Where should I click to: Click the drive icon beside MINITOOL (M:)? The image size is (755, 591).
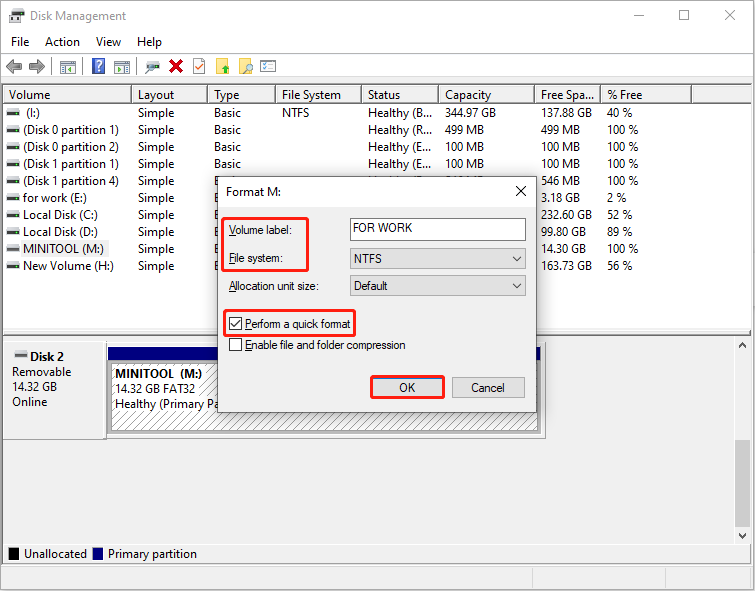pos(13,249)
